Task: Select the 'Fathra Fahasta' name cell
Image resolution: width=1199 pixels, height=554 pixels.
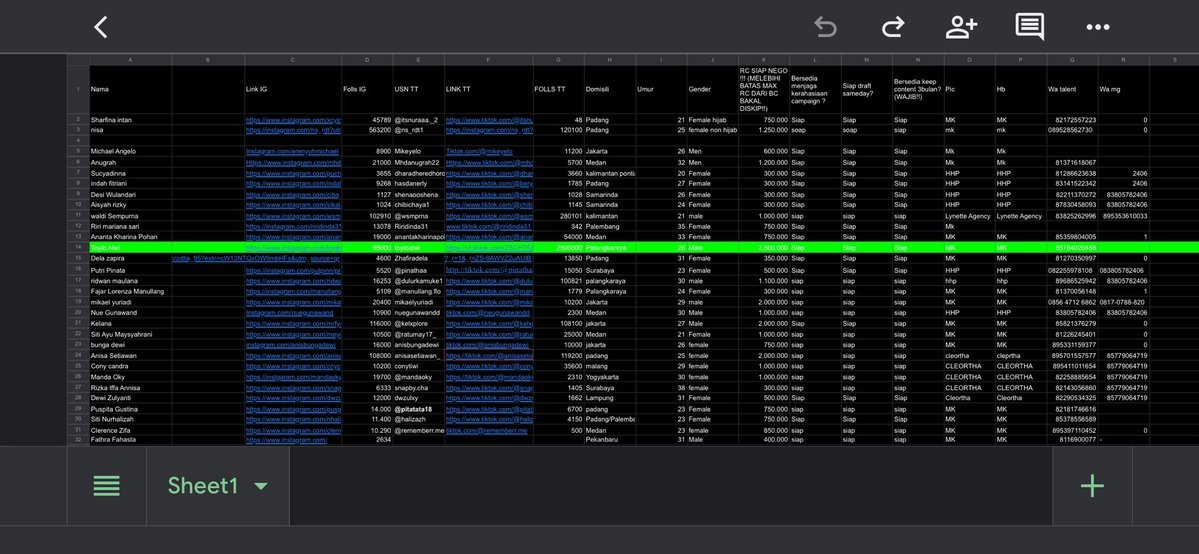Action: pos(130,440)
